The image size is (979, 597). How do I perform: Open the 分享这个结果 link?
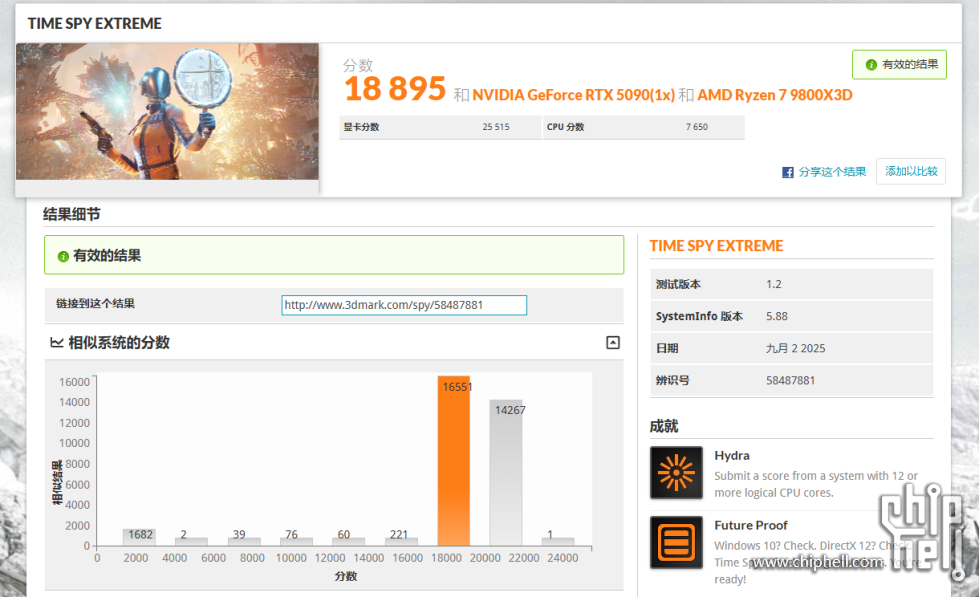click(832, 172)
